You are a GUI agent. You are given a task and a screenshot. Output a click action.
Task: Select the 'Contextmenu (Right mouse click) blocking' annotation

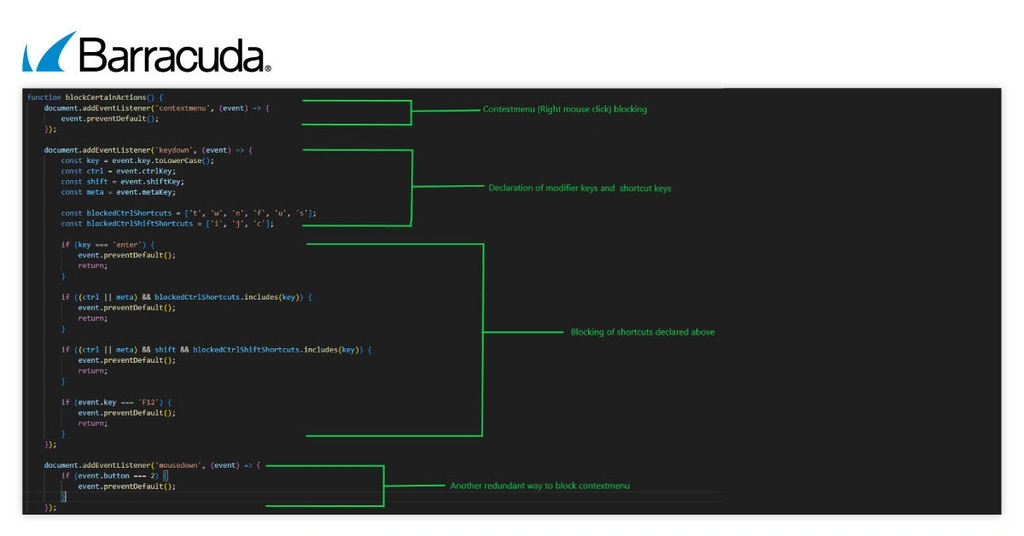point(564,109)
